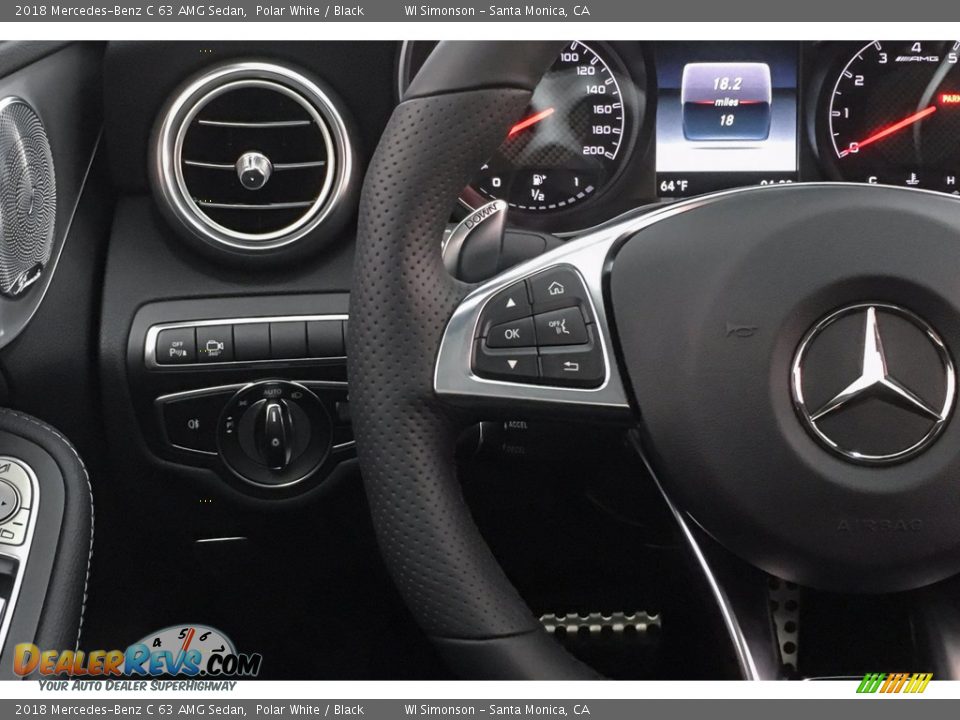Click the air vent center knob

(x=253, y=170)
